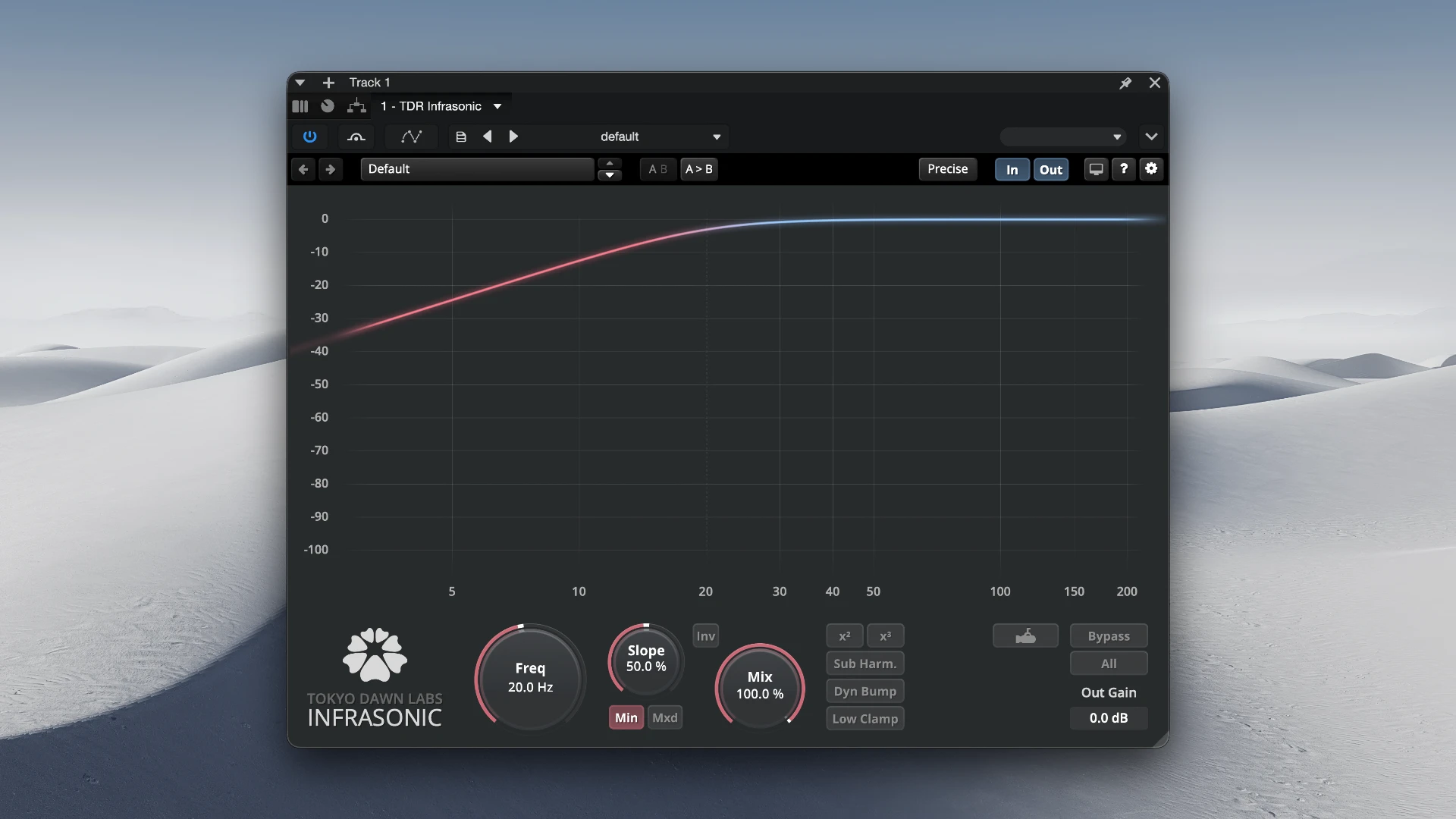The width and height of the screenshot is (1456, 819).
Task: Open help with question mark icon
Action: [1124, 169]
